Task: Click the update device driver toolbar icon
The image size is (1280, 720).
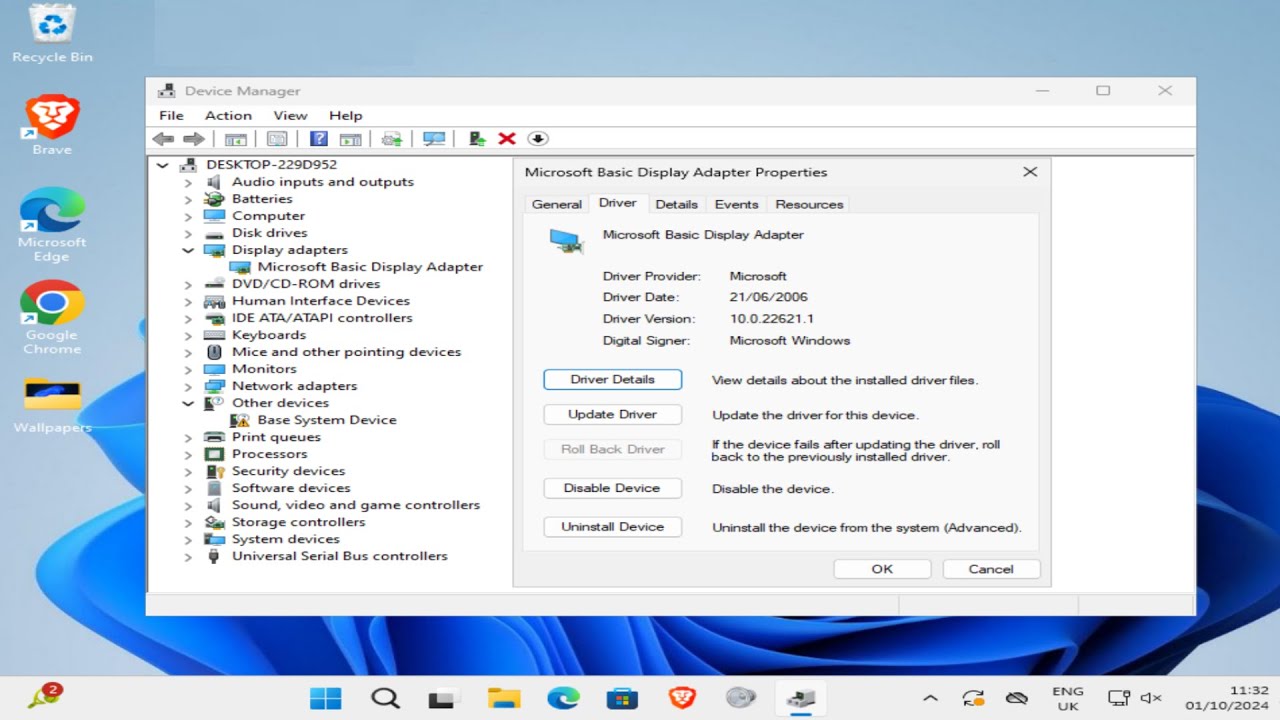Action: coord(477,139)
